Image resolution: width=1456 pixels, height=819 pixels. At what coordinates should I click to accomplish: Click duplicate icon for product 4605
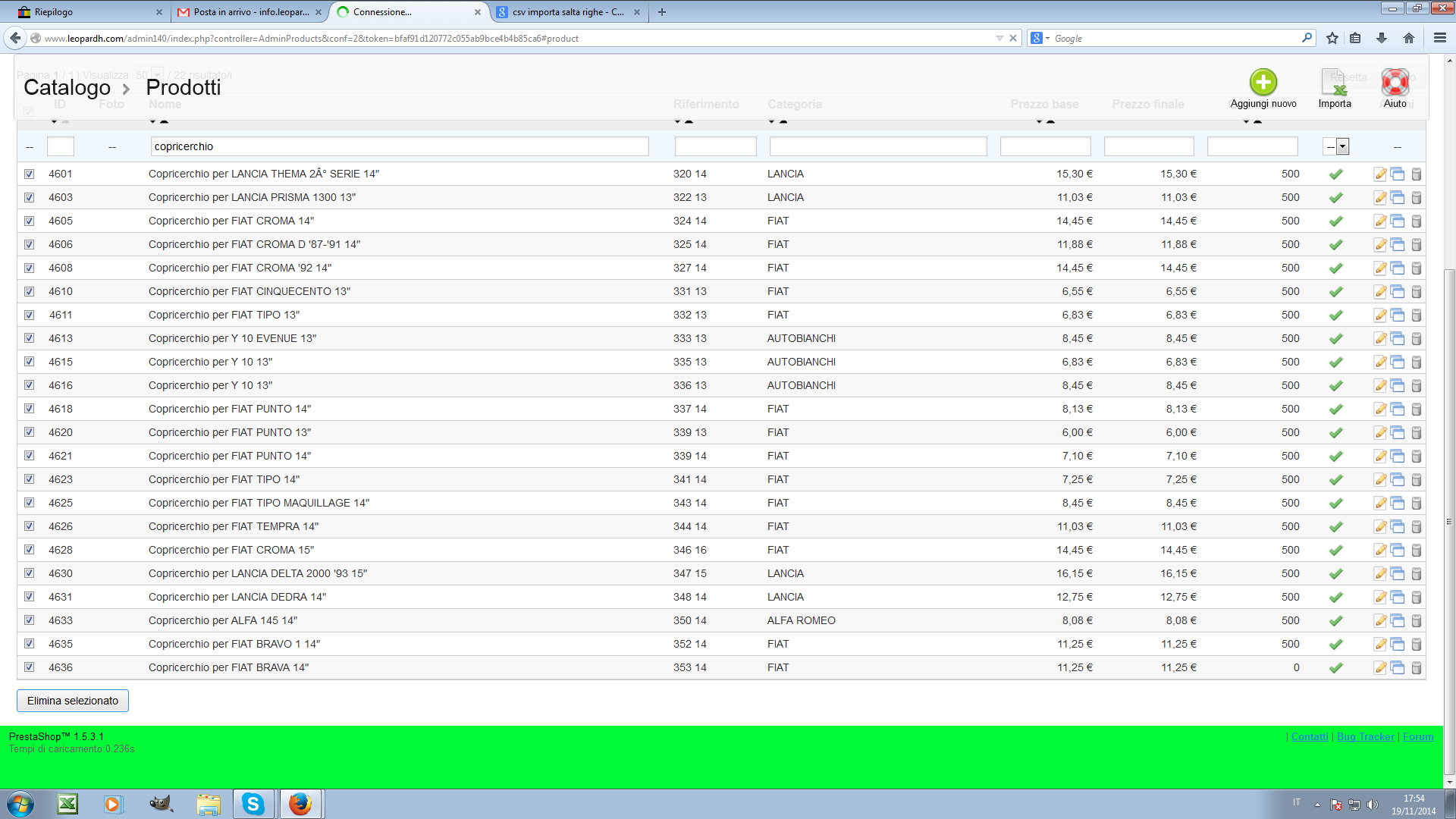click(1398, 221)
